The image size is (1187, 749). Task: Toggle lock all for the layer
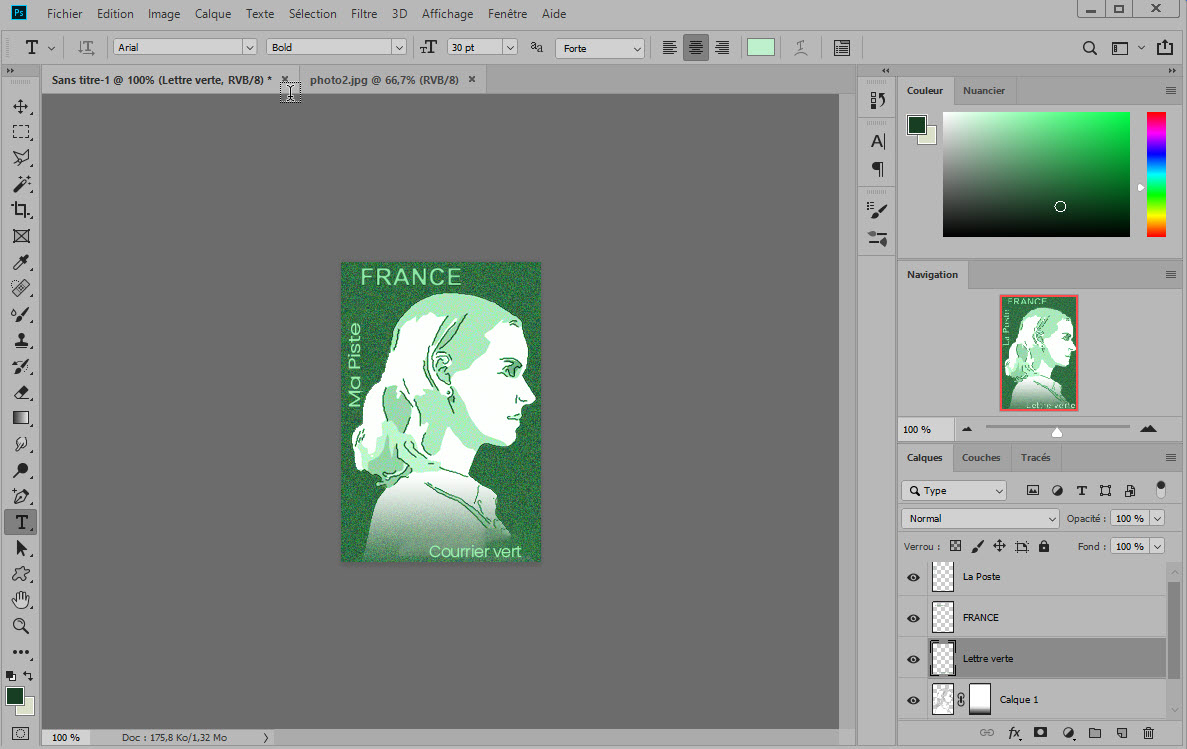(1044, 546)
